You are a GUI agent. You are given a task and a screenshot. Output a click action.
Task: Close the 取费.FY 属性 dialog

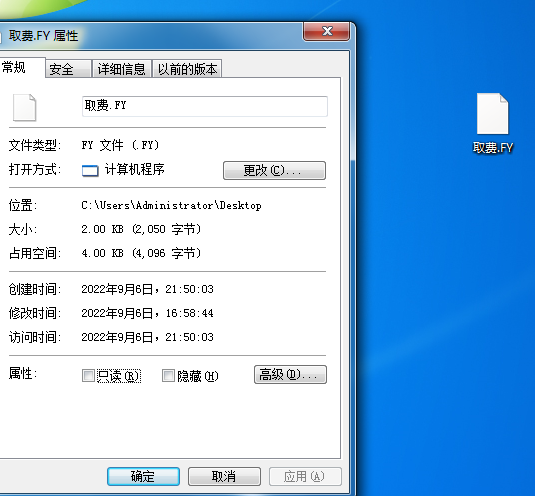(327, 31)
